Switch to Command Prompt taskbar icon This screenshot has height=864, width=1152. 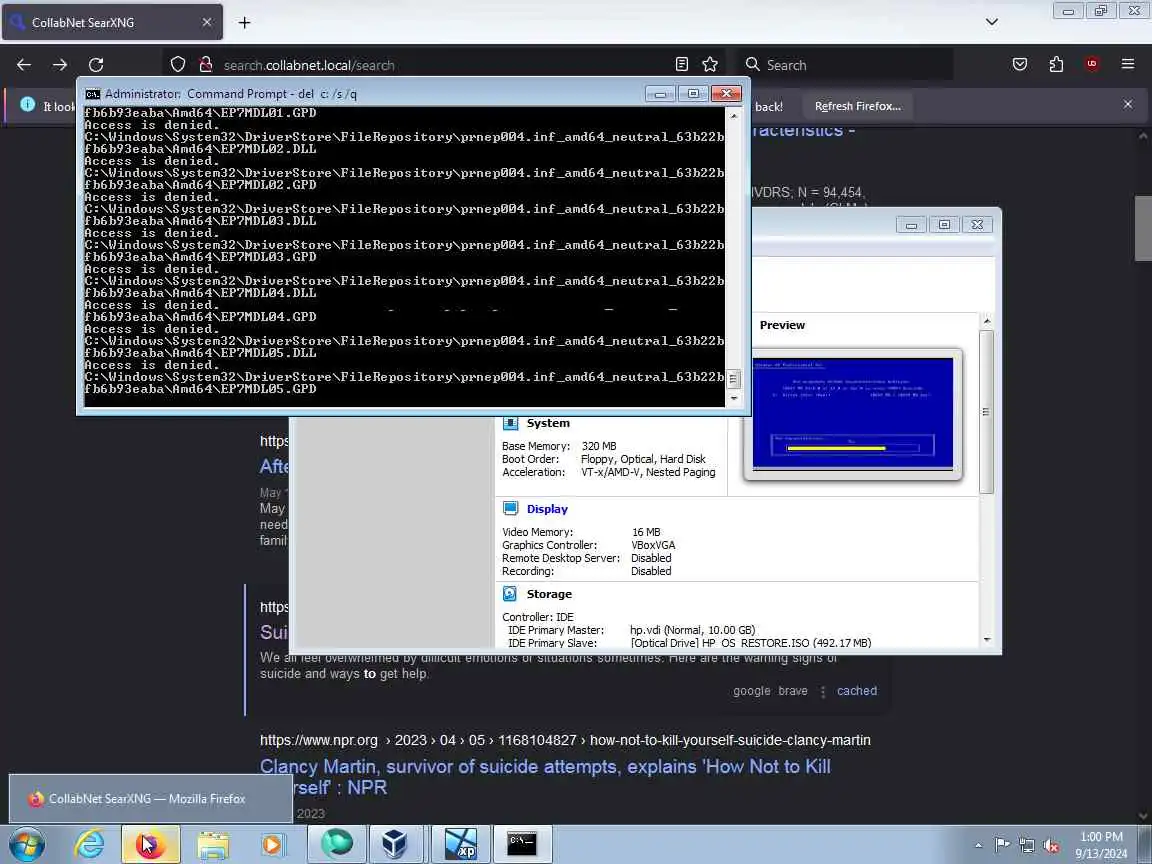(522, 843)
